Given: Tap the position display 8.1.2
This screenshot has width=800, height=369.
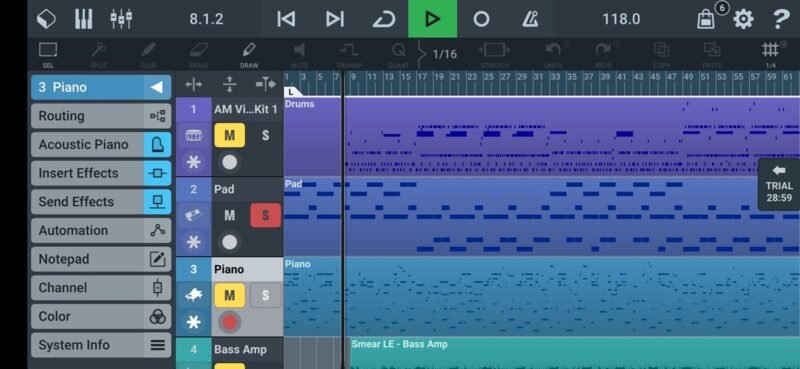Looking at the screenshot, I should [x=207, y=19].
